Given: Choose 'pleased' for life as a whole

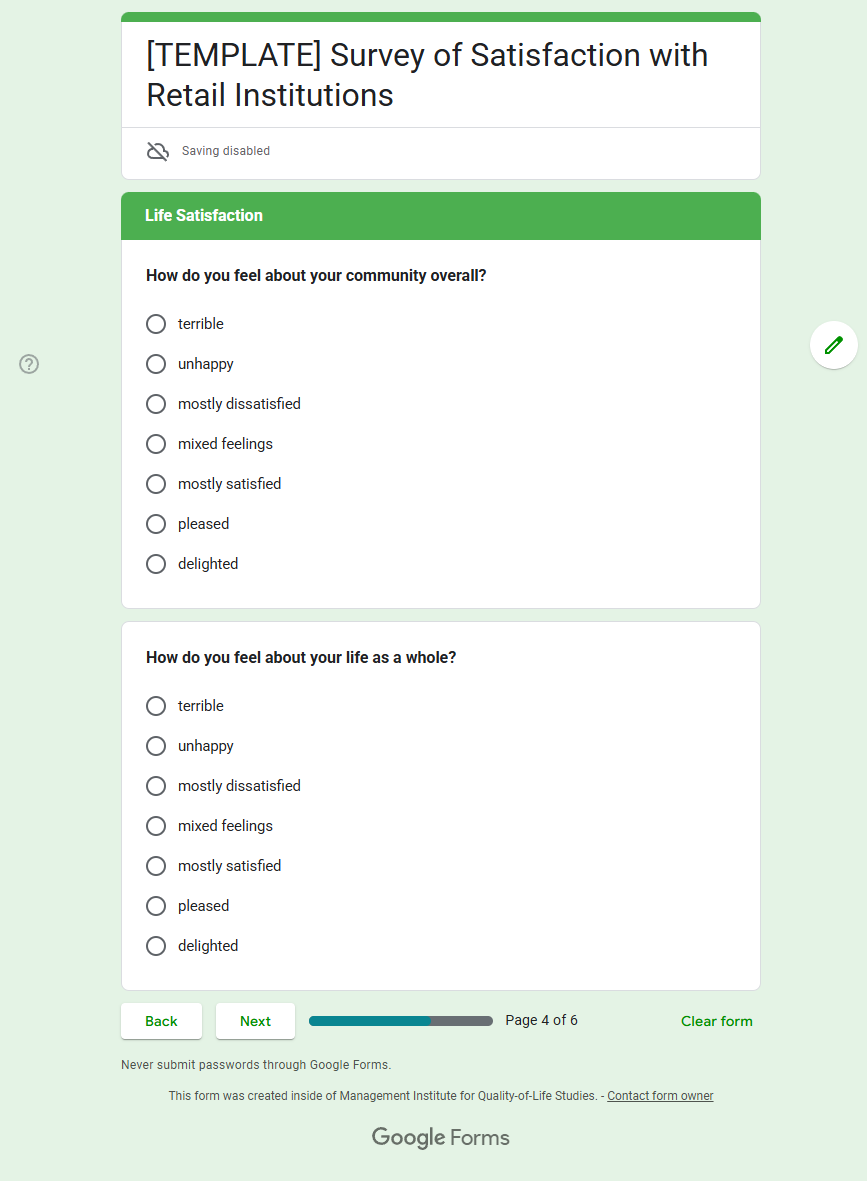Looking at the screenshot, I should [x=156, y=906].
